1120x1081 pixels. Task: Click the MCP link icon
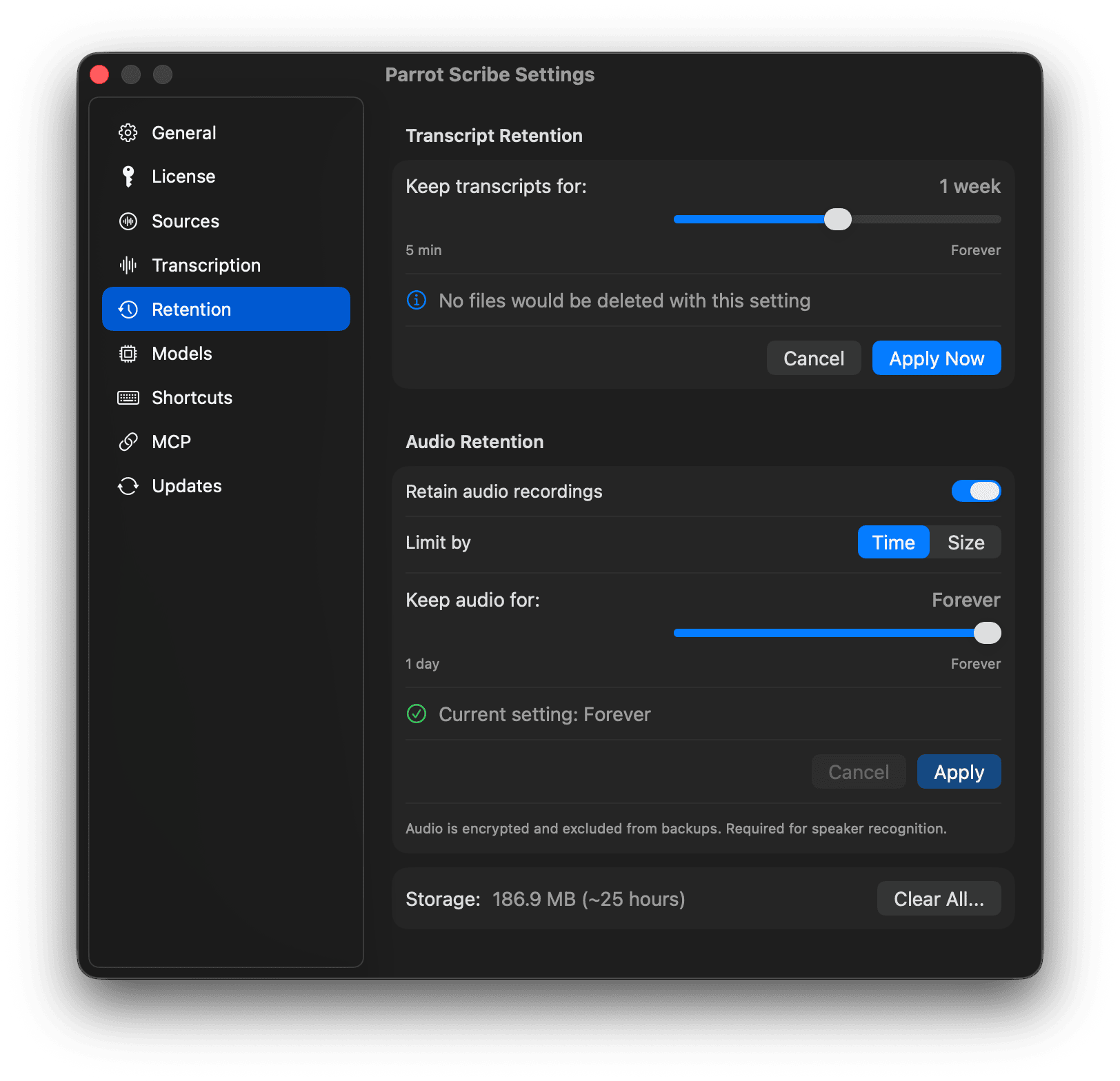(128, 441)
